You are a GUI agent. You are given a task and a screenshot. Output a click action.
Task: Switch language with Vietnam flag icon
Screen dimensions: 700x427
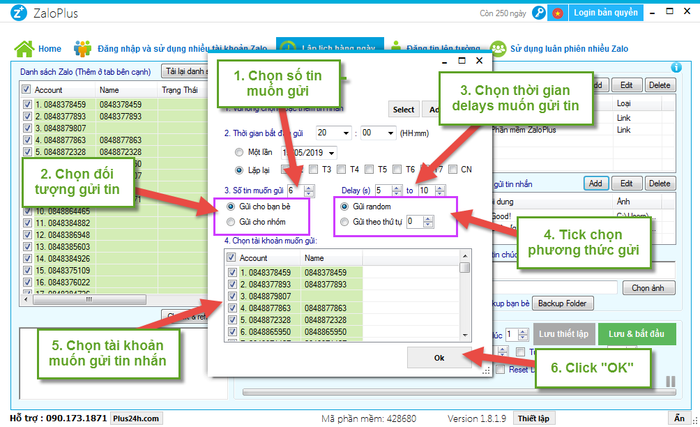coord(557,13)
